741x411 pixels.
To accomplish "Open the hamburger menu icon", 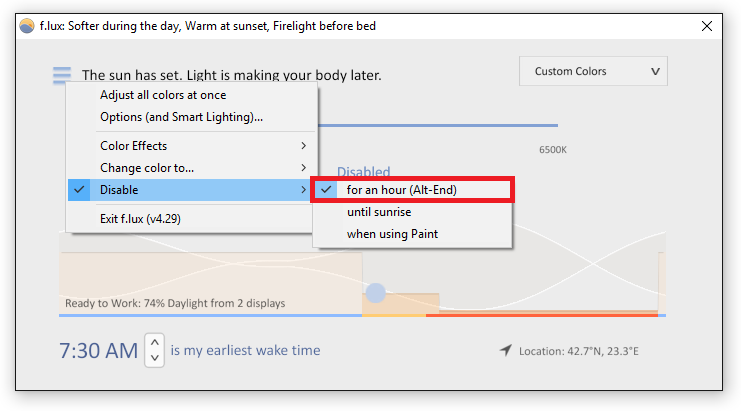I will pyautogui.click(x=62, y=75).
